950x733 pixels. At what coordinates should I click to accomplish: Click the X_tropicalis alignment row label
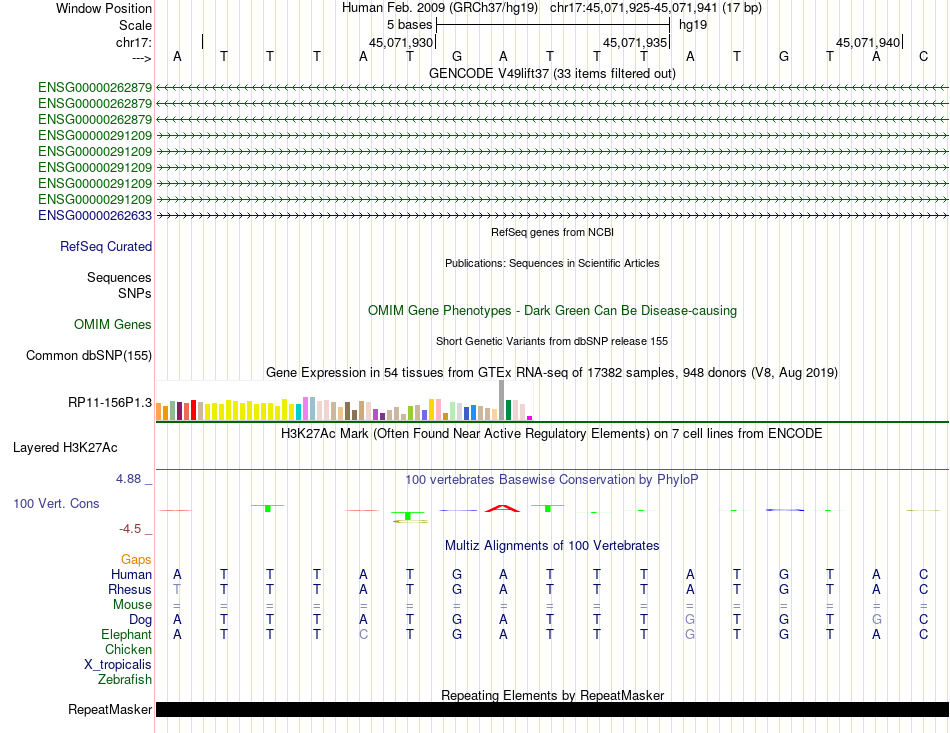pos(118,665)
